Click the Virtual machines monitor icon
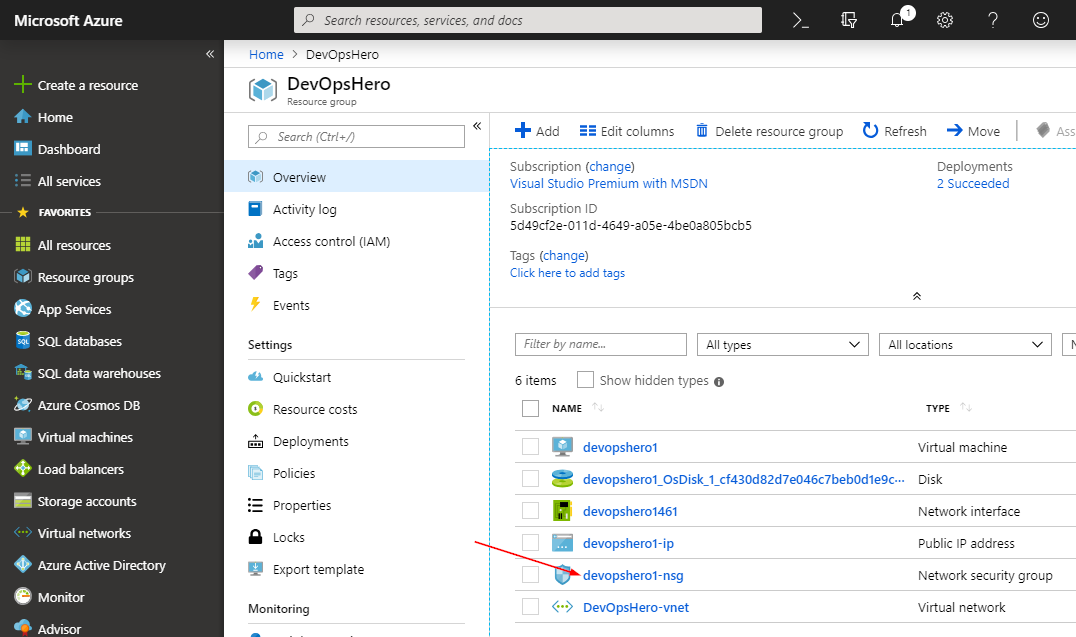Image resolution: width=1076 pixels, height=637 pixels. click(x=23, y=437)
